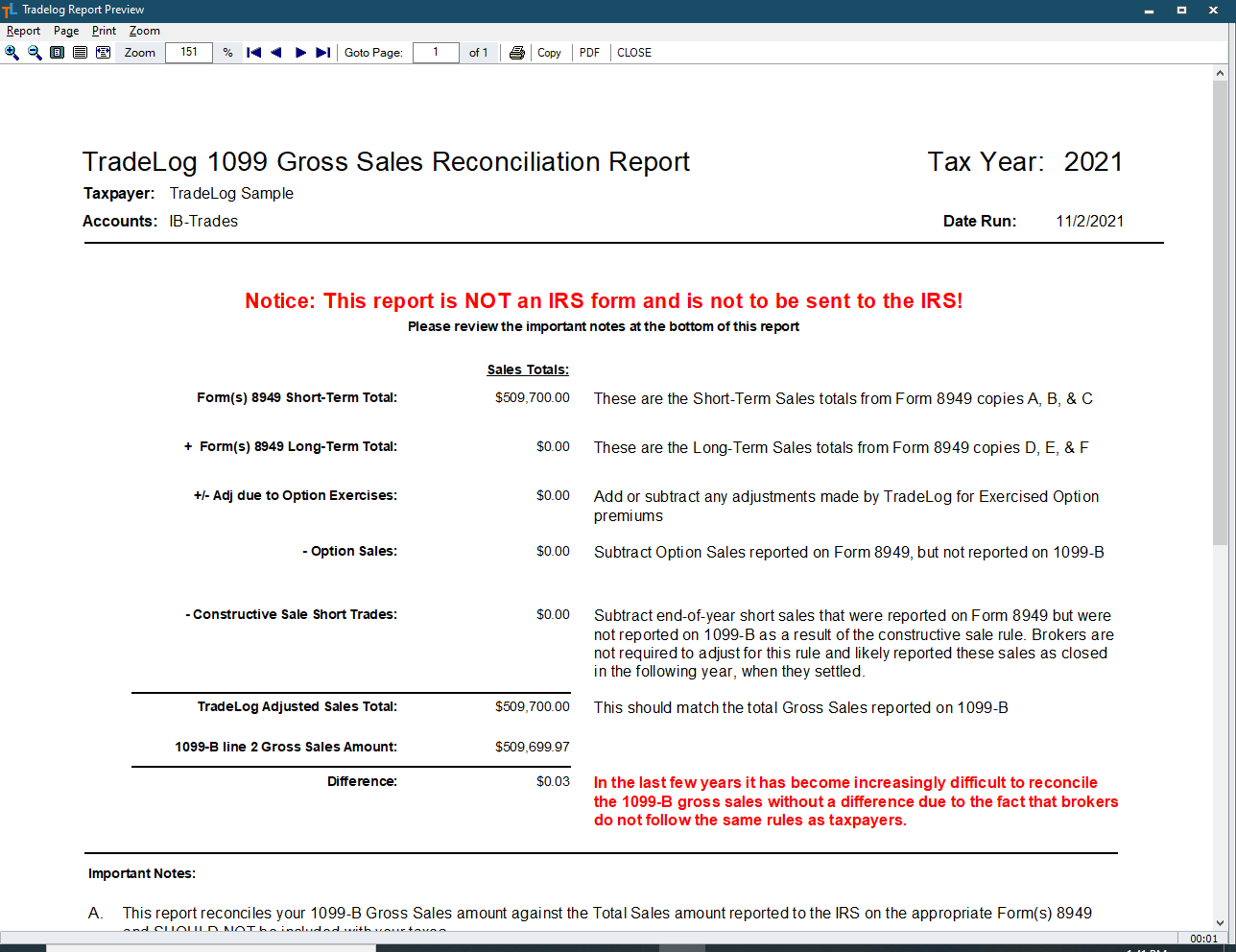The height and width of the screenshot is (952, 1236).
Task: Click the vertical scrollbar thumb
Action: [1220, 313]
